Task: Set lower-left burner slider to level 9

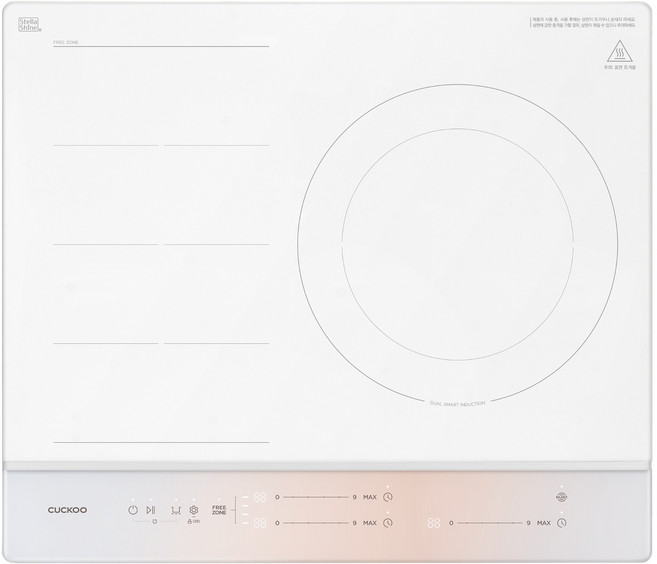Action: point(354,523)
